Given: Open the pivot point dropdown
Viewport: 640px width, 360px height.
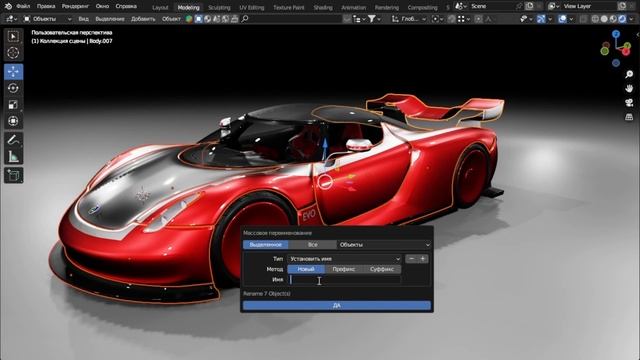Looking at the screenshot, I should pyautogui.click(x=439, y=19).
